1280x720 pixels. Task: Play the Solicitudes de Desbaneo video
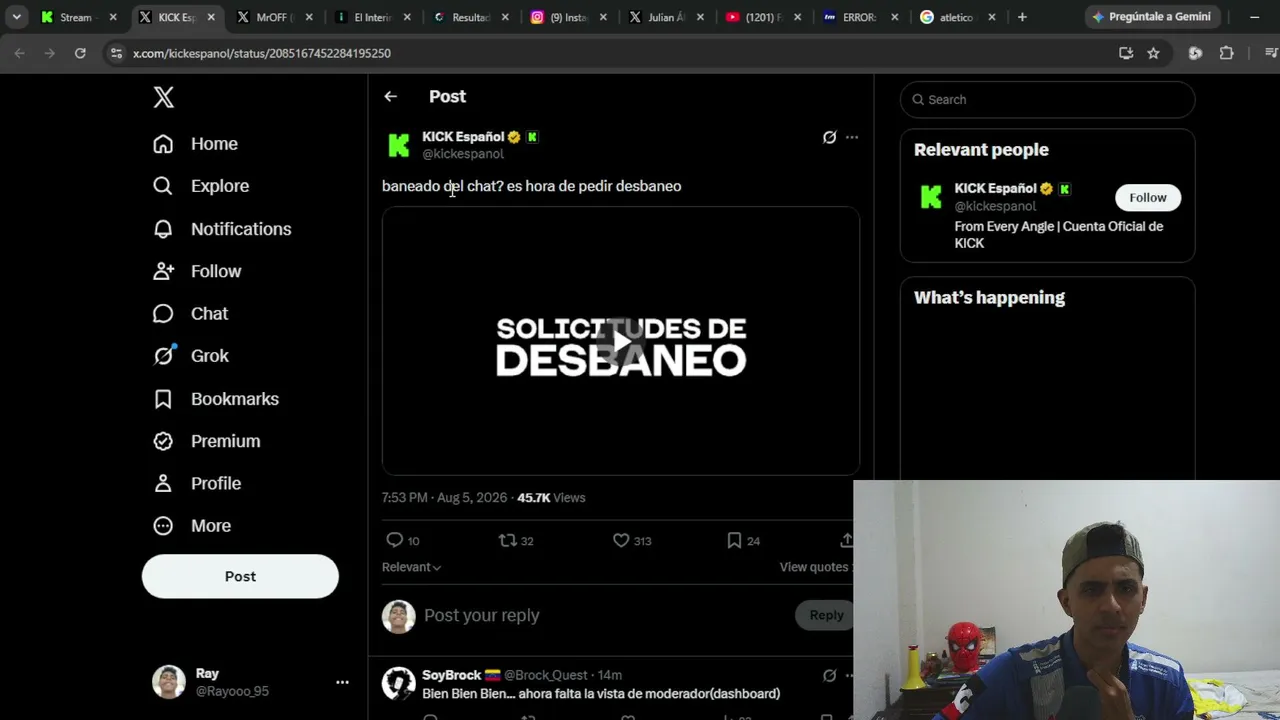[x=621, y=341]
